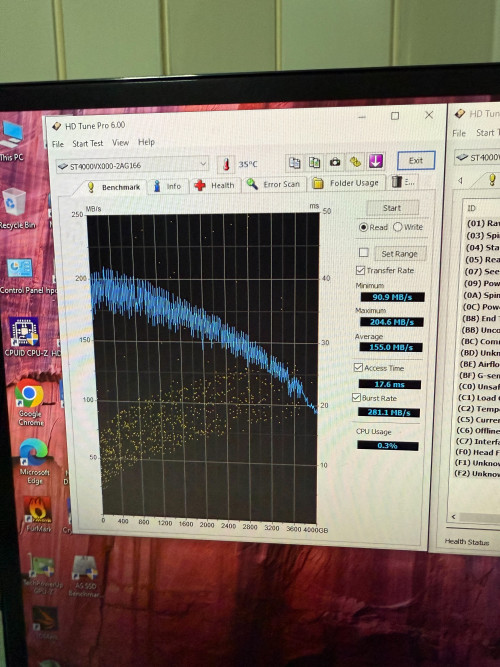Open the Start Test menu
The width and height of the screenshot is (500, 667).
click(88, 143)
